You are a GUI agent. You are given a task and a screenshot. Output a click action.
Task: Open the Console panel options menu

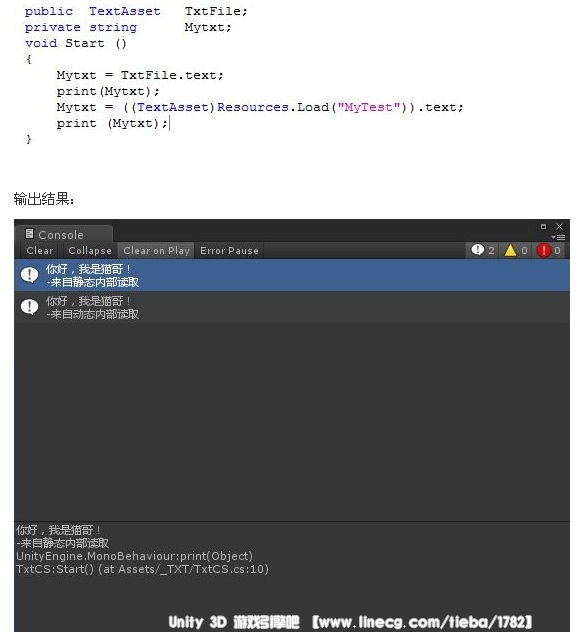pyautogui.click(x=558, y=237)
